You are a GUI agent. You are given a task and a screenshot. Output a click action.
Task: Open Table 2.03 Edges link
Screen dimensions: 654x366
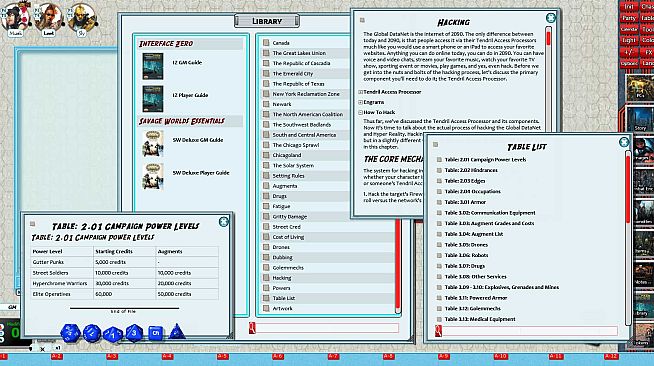[x=465, y=181]
